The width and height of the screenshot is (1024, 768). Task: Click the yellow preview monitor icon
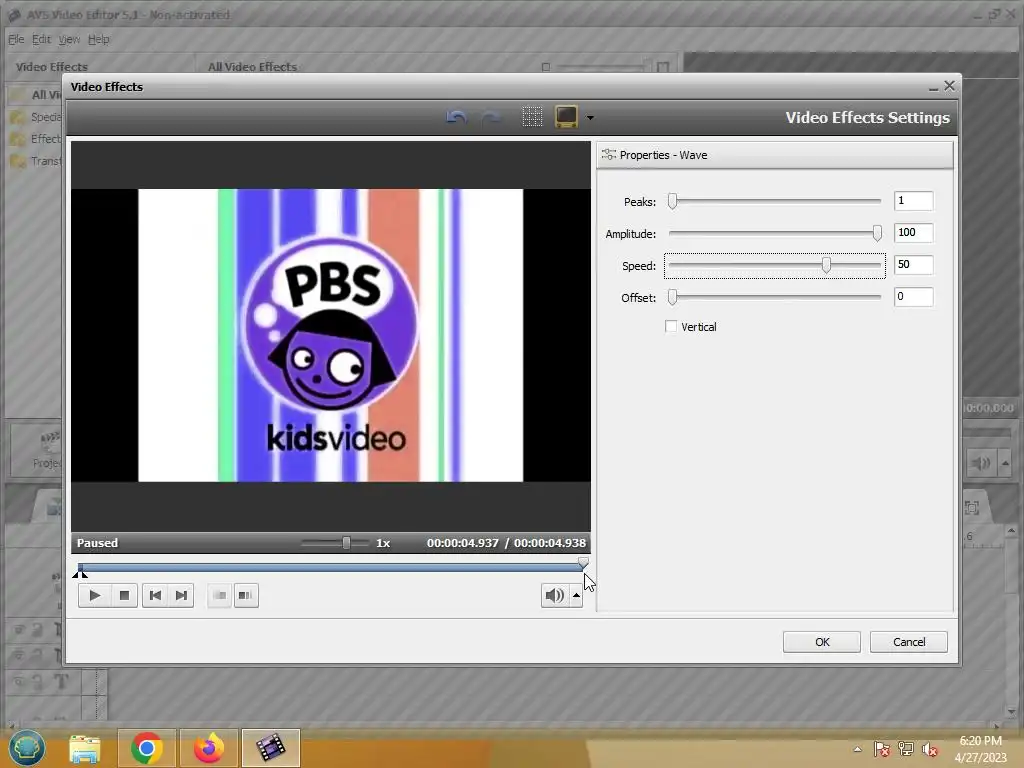point(566,117)
